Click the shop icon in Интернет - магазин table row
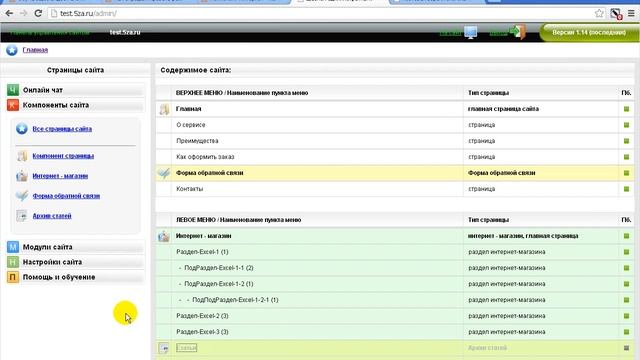This screenshot has height=360, width=640. pyautogui.click(x=164, y=236)
